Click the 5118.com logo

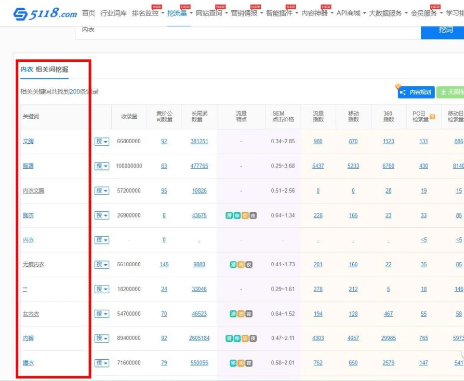tap(45, 14)
